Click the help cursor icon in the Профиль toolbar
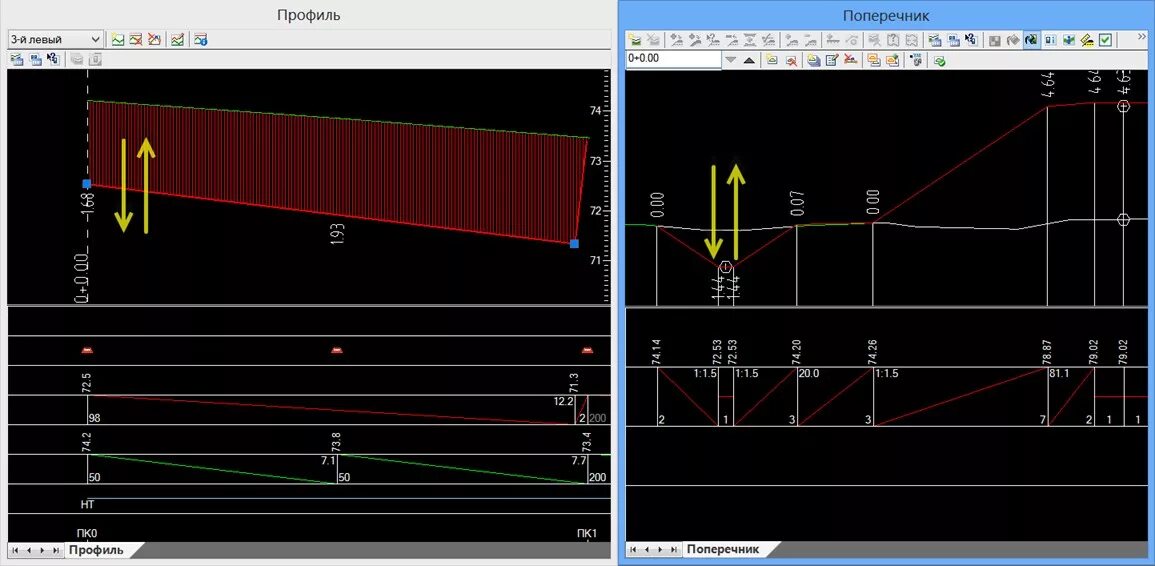The height and width of the screenshot is (566, 1155). [53, 60]
